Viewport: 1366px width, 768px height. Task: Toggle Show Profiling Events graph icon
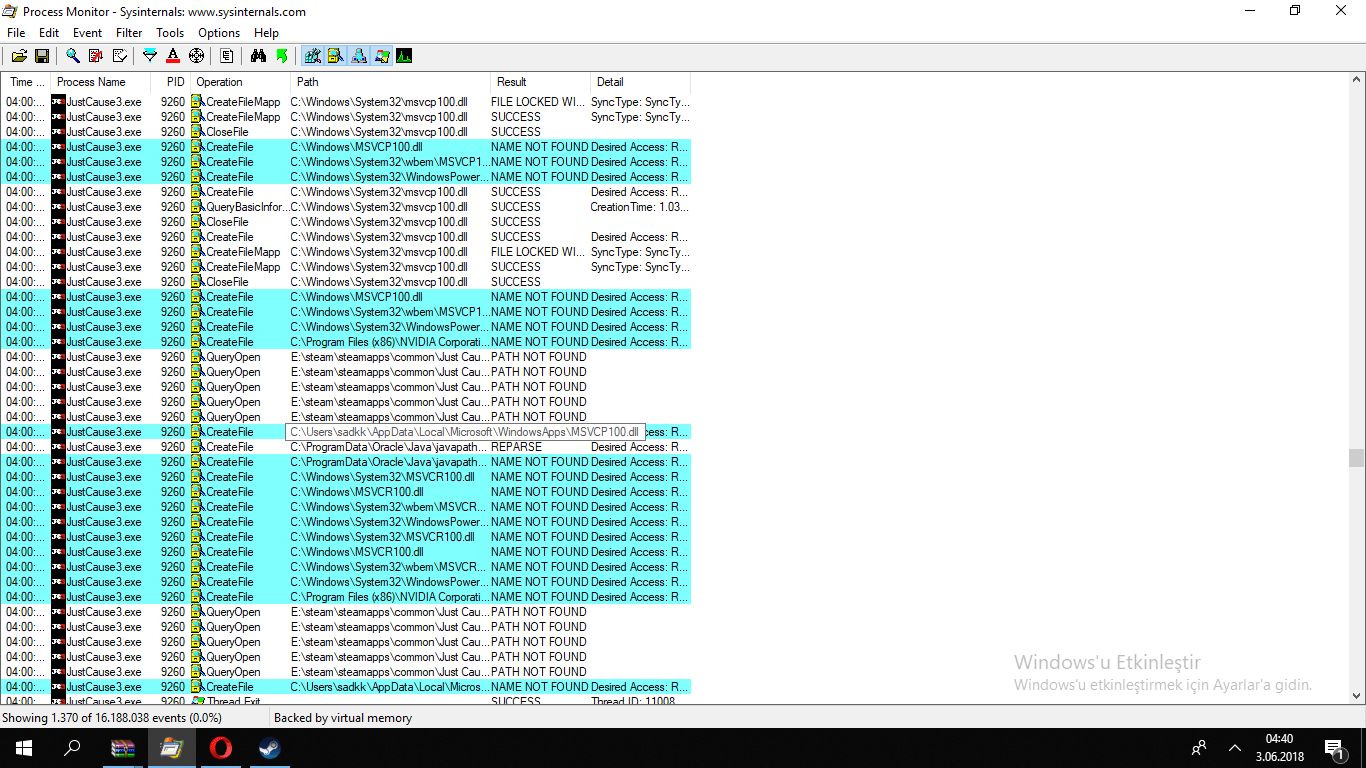[405, 56]
